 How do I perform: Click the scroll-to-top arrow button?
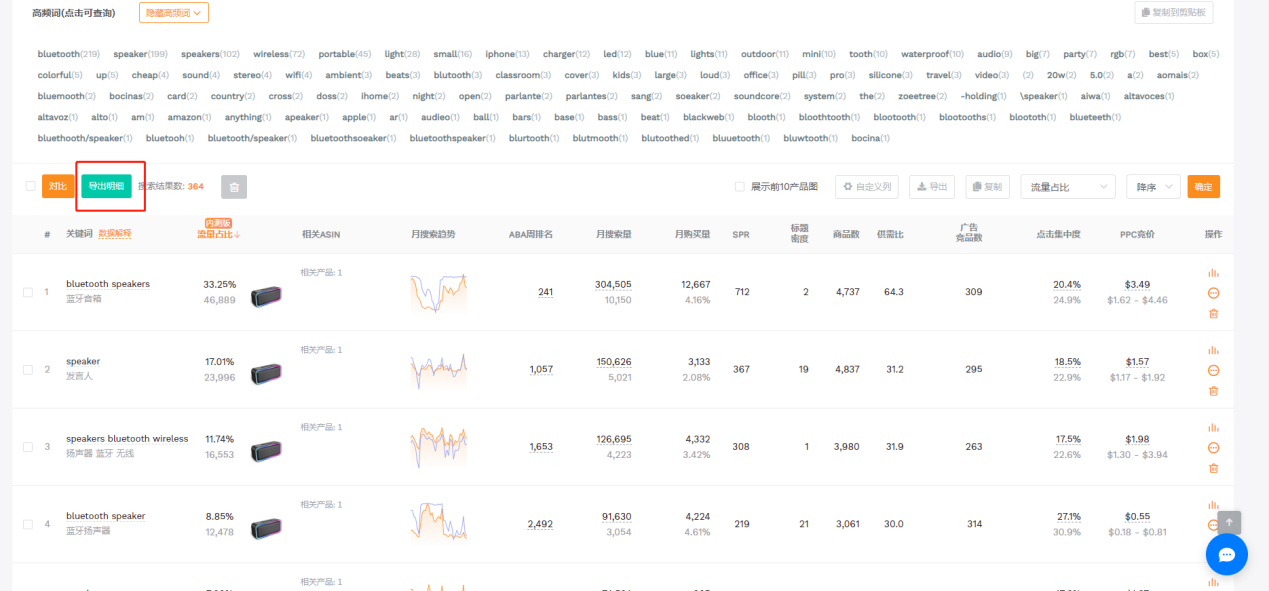1229,522
